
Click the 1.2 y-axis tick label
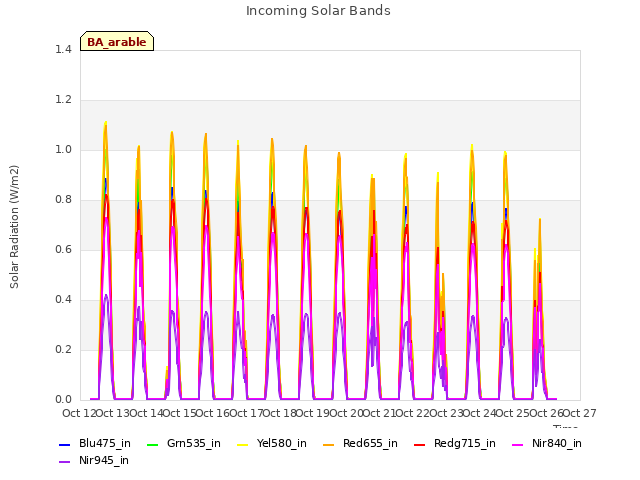coord(63,100)
